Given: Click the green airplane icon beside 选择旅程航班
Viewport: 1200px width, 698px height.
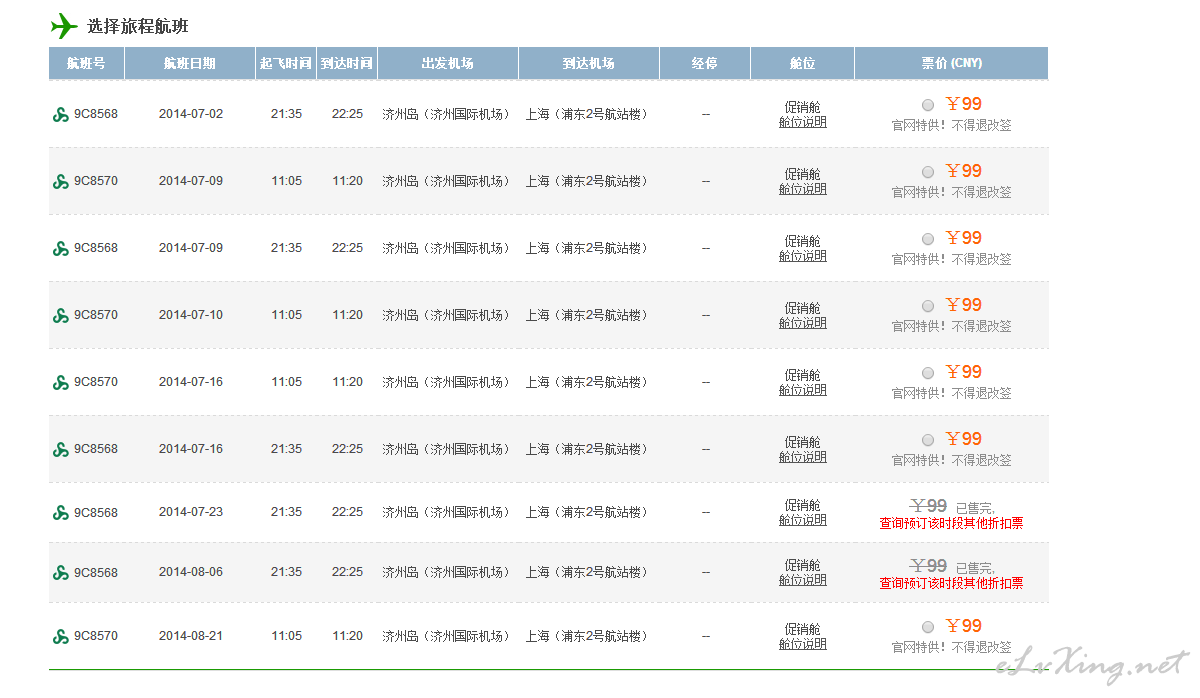Looking at the screenshot, I should click(64, 25).
